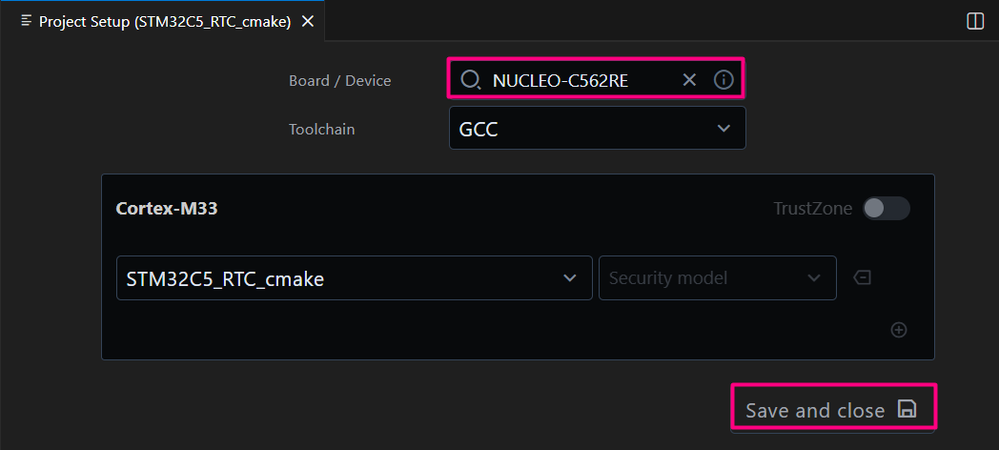Click the list icon on Project Setup tab
The image size is (999, 450).
click(26, 21)
